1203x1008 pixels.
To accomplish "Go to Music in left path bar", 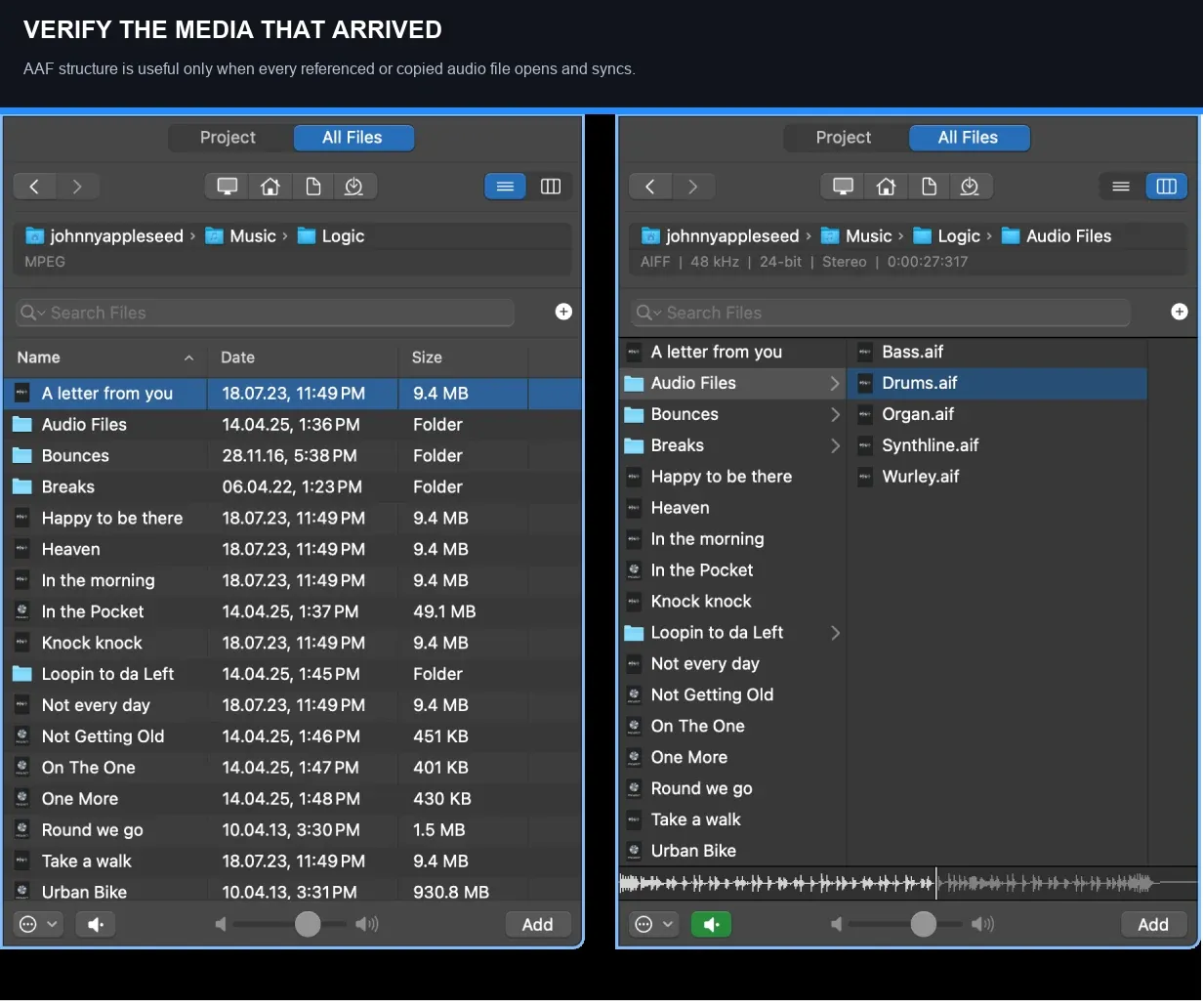I will pos(240,235).
